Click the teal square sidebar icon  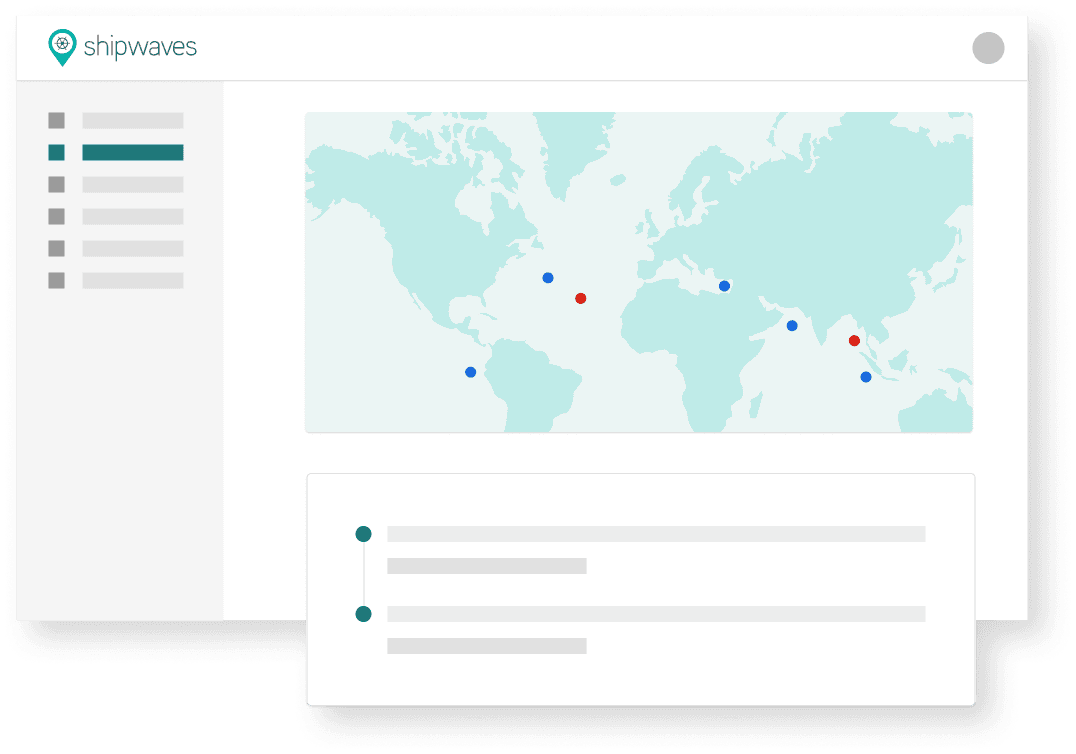(x=56, y=152)
